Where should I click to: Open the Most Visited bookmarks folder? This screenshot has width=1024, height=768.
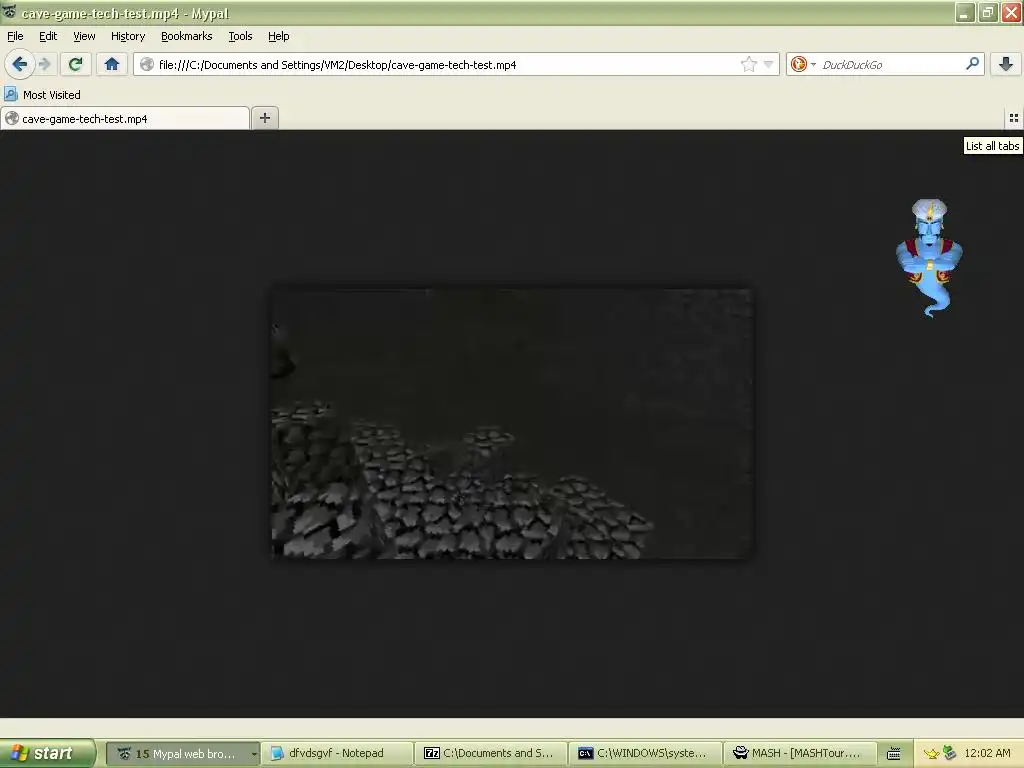click(x=42, y=95)
